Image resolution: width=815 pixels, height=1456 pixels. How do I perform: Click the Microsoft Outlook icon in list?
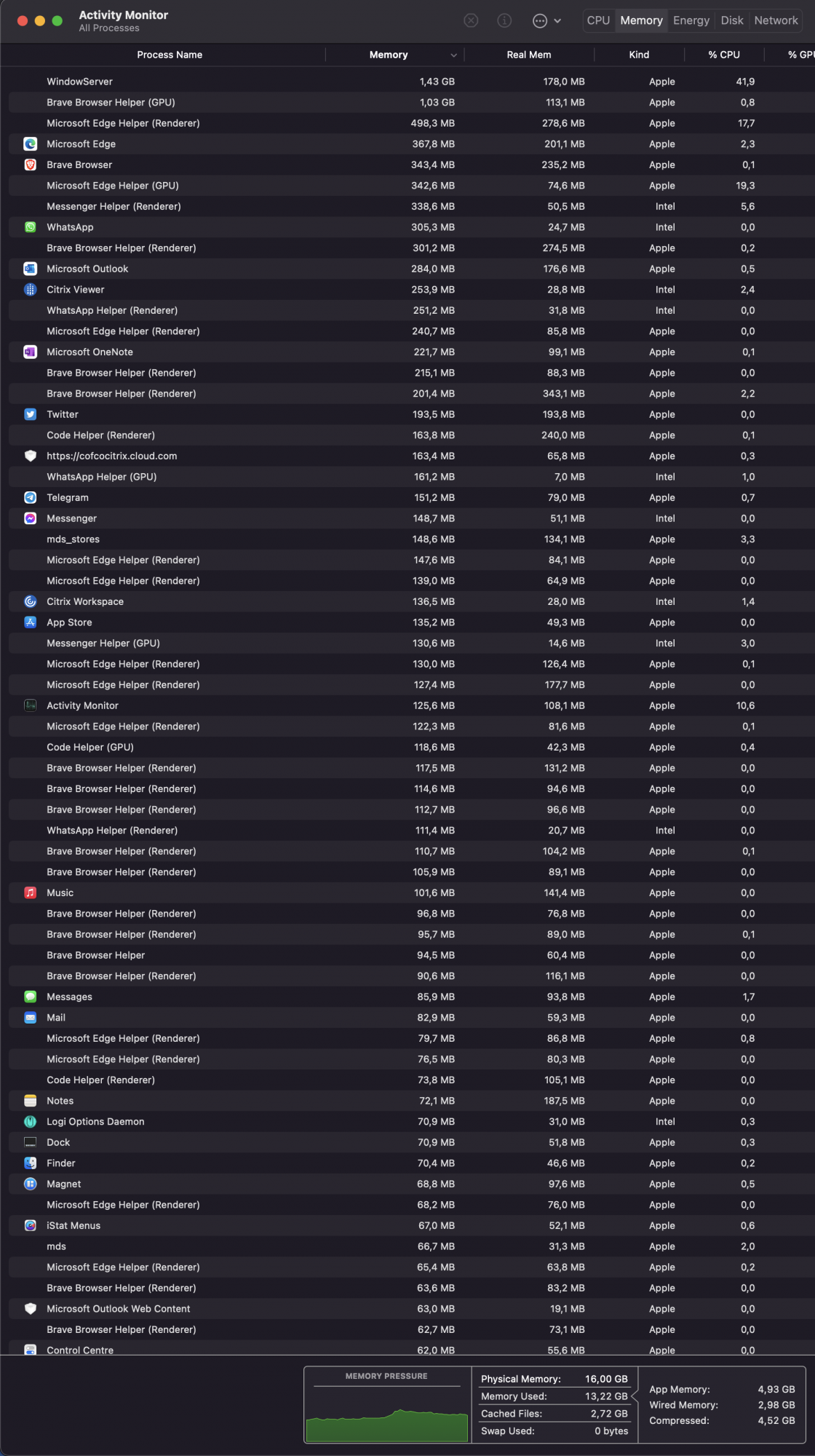click(30, 269)
